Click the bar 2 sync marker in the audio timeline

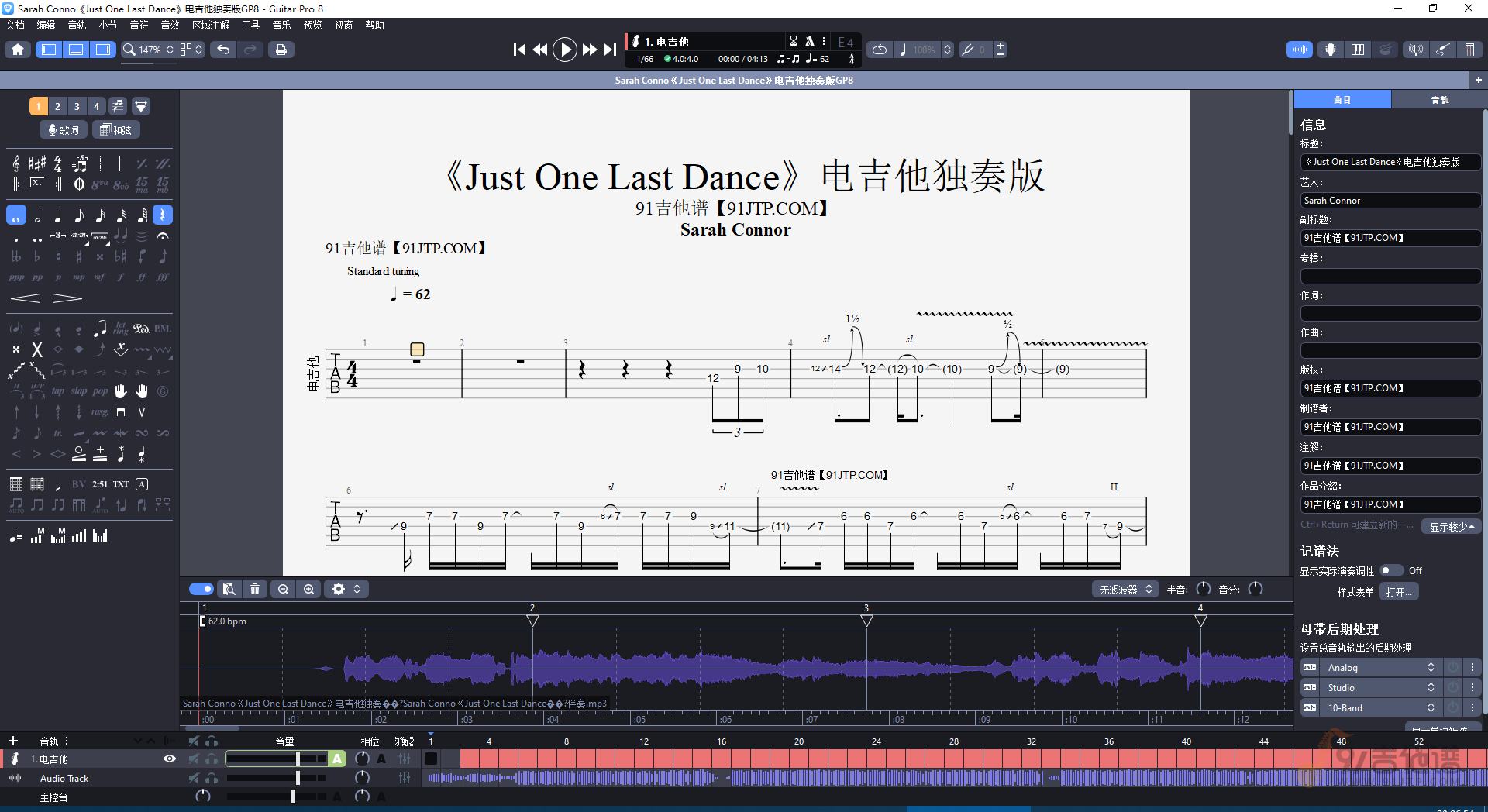pyautogui.click(x=532, y=621)
